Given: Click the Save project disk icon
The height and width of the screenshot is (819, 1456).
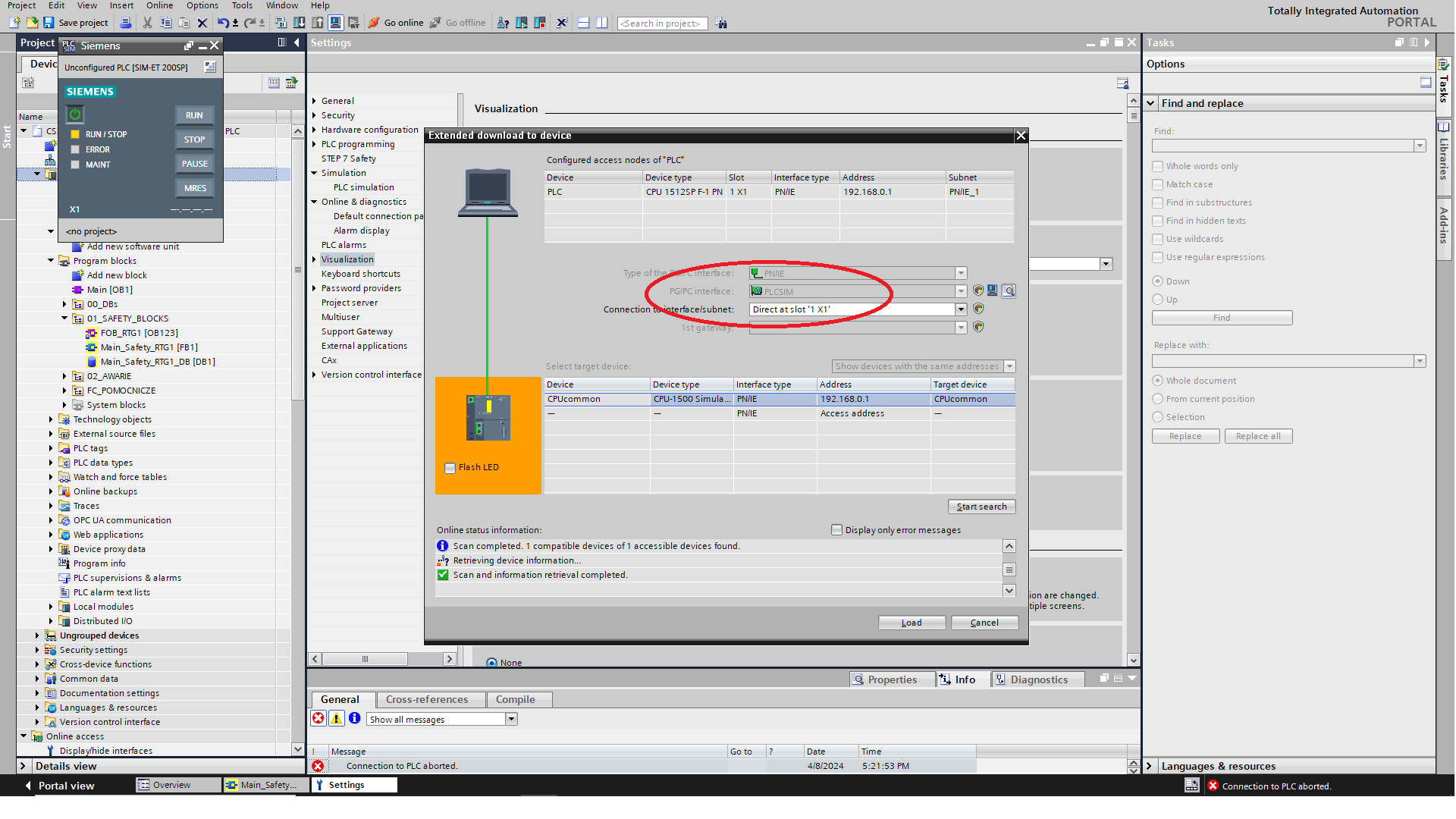Looking at the screenshot, I should tap(49, 23).
